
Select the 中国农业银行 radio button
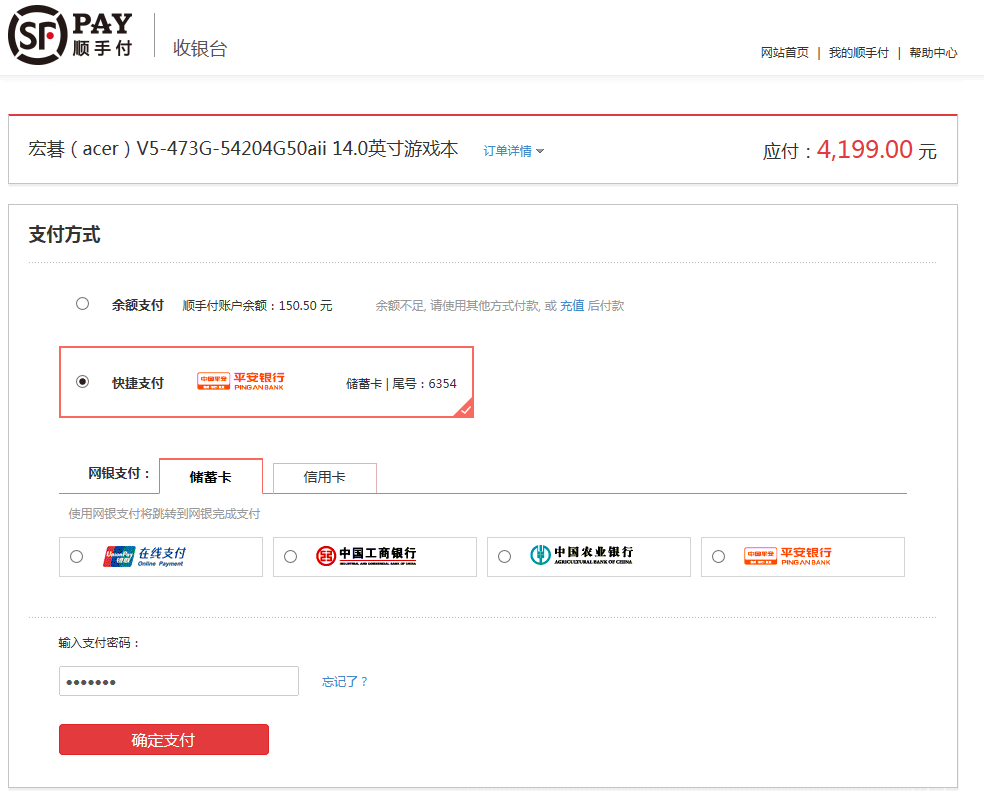click(505, 556)
